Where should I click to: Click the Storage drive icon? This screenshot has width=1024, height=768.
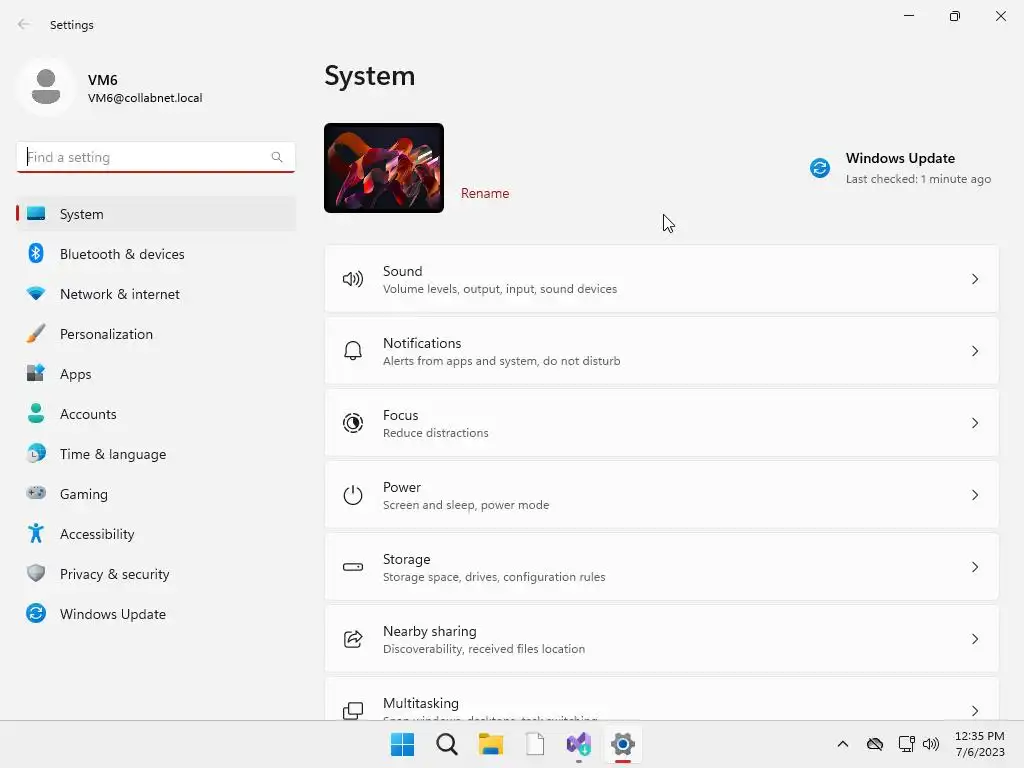tap(353, 567)
